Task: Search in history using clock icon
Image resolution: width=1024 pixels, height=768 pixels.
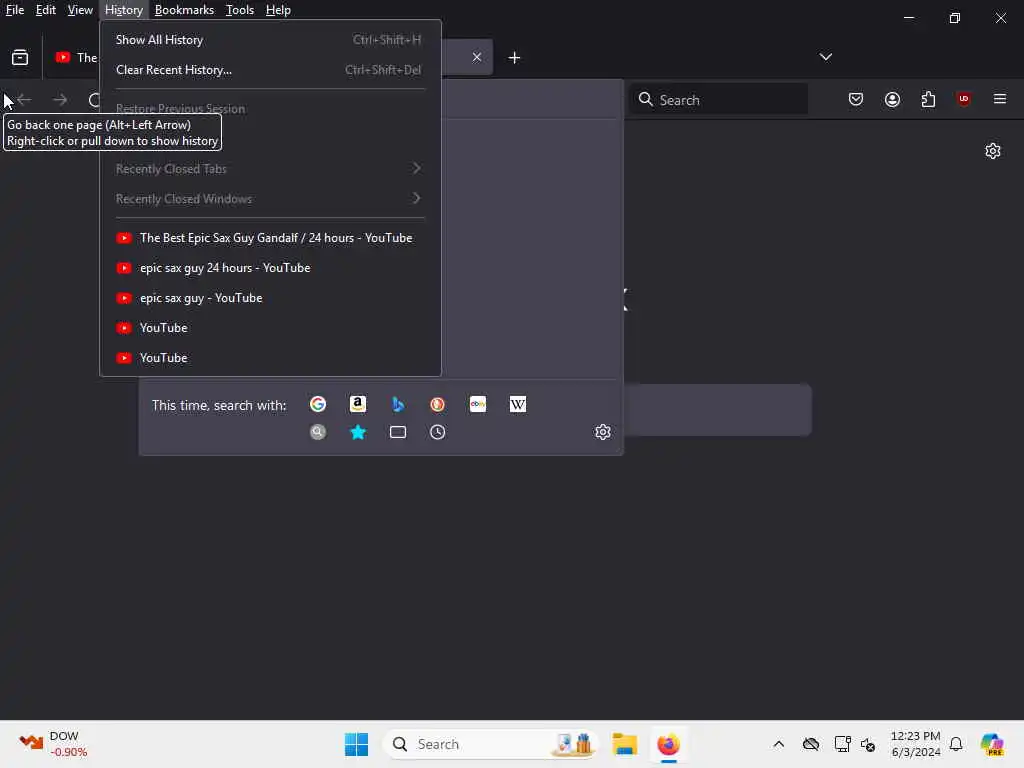Action: [438, 432]
